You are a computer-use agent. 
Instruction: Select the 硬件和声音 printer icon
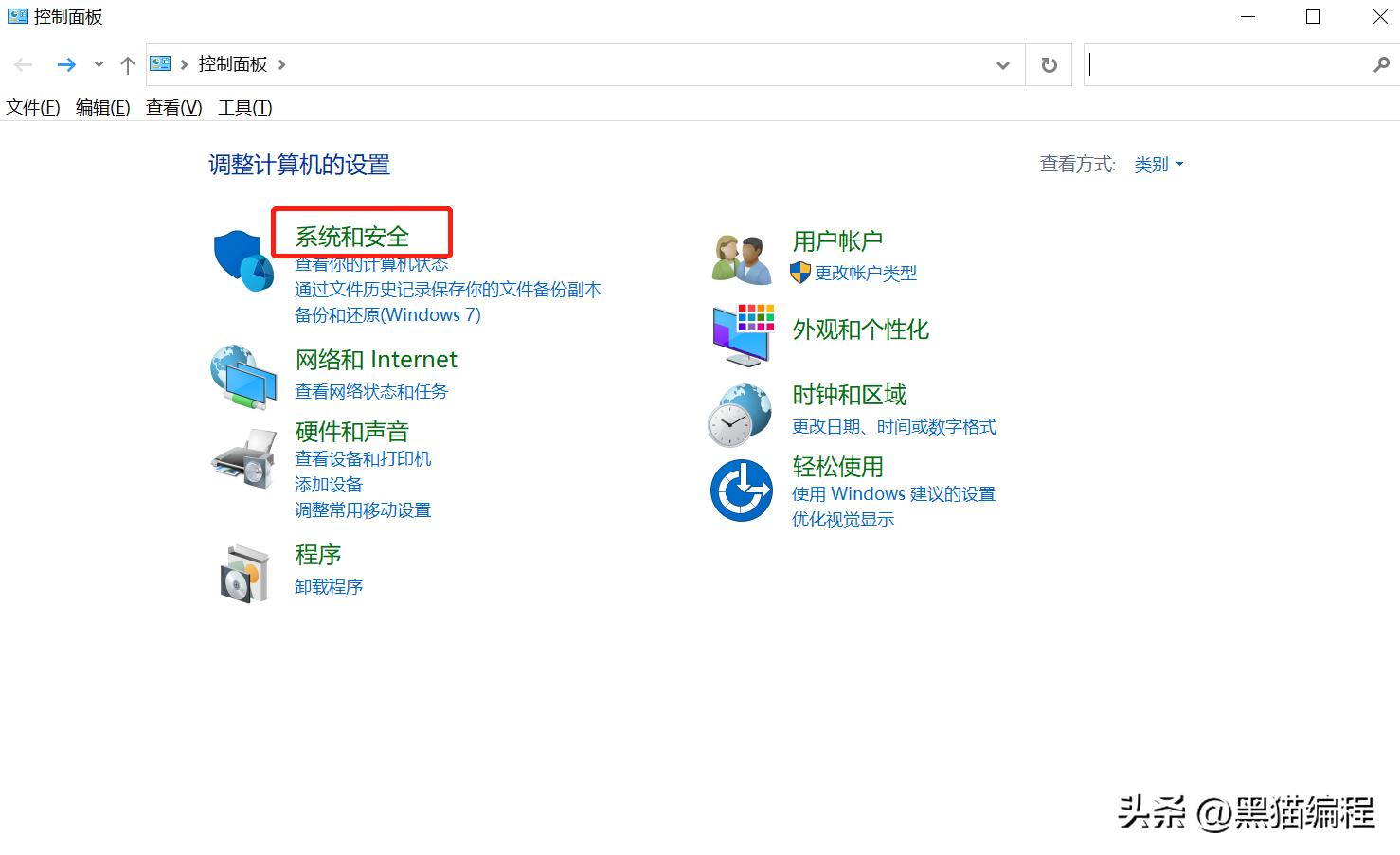point(242,457)
